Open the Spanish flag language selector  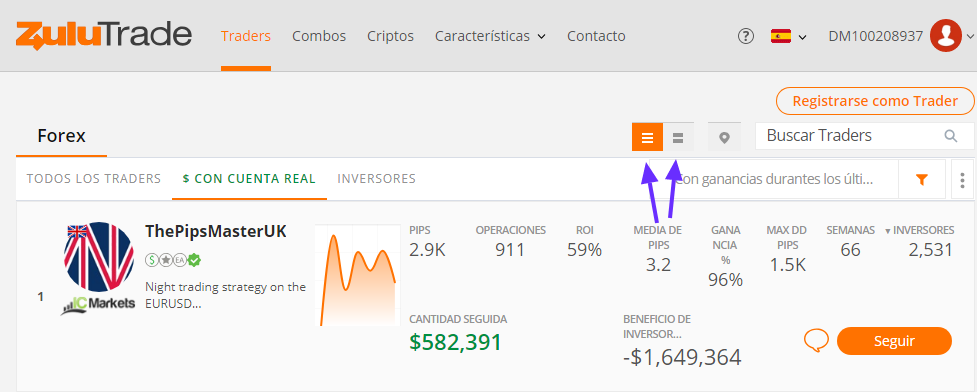[x=788, y=36]
